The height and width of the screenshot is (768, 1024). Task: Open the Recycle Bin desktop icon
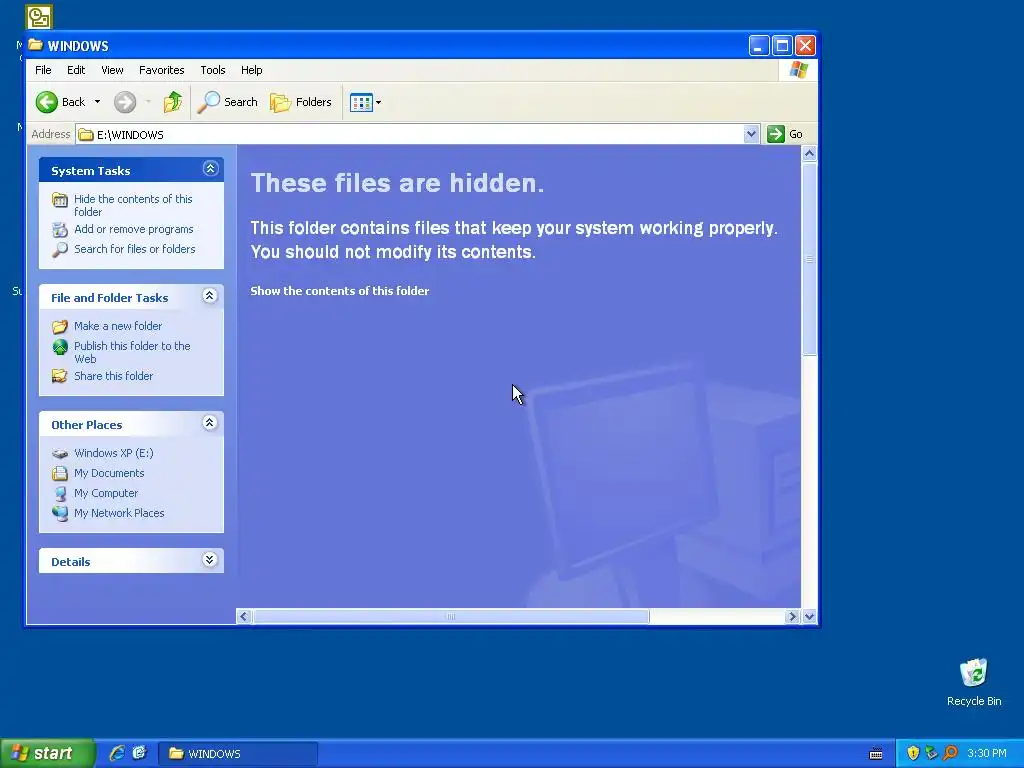pyautogui.click(x=974, y=682)
